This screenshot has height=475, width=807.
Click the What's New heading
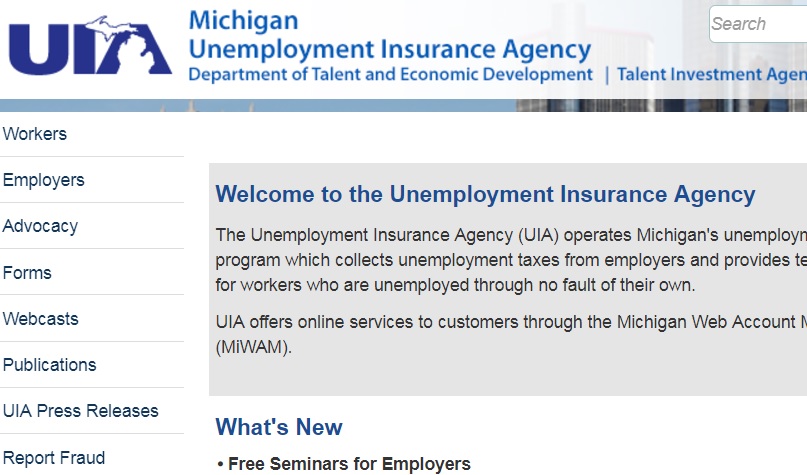pos(279,427)
